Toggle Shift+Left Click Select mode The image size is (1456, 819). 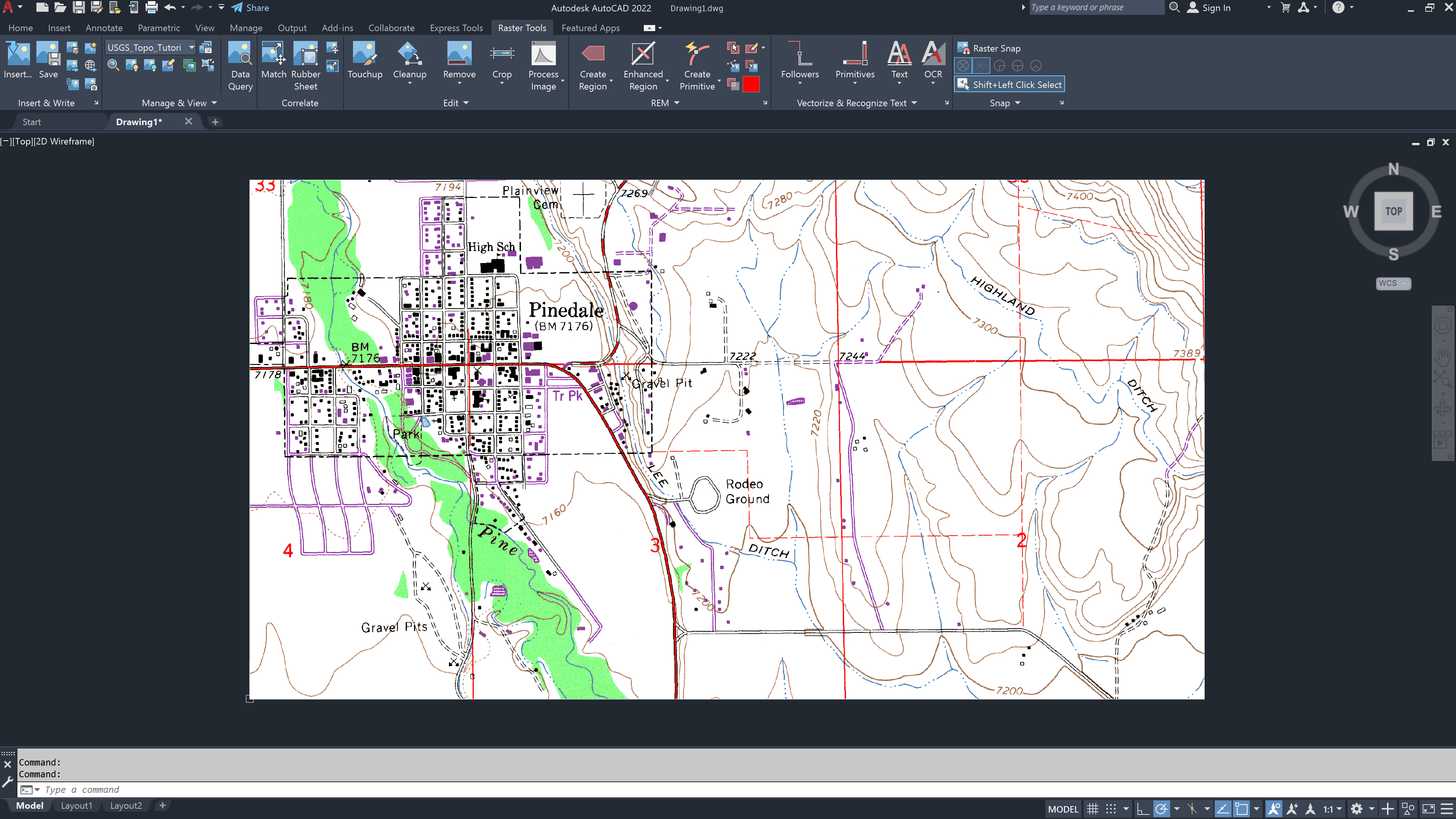coord(1009,85)
